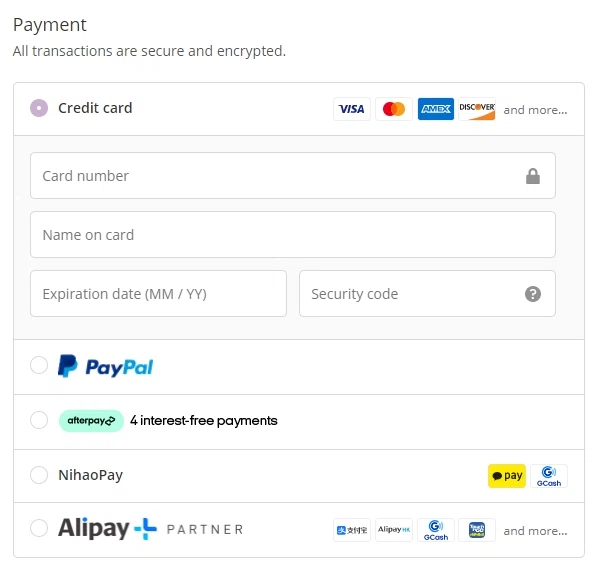604x567 pixels.
Task: Click the Visa card icon
Action: click(351, 109)
